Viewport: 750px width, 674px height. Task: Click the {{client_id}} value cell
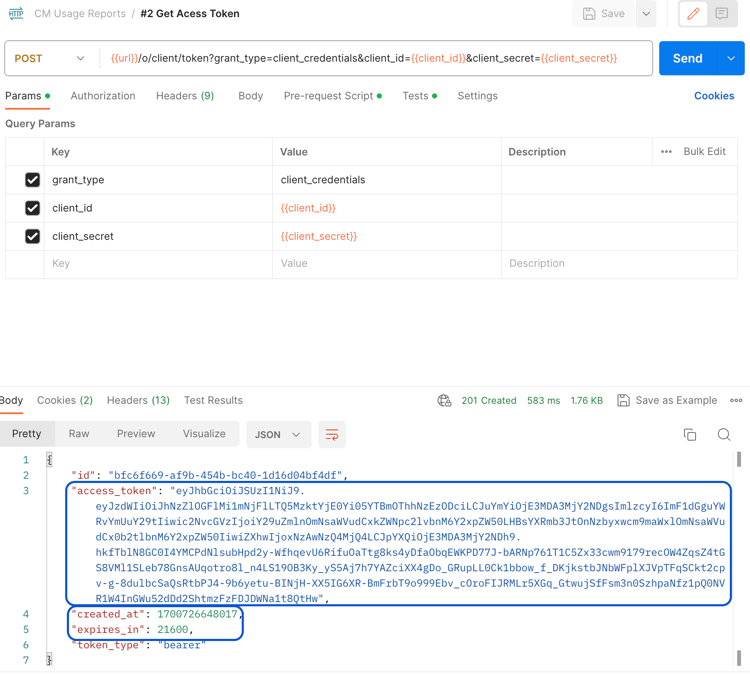click(x=386, y=208)
